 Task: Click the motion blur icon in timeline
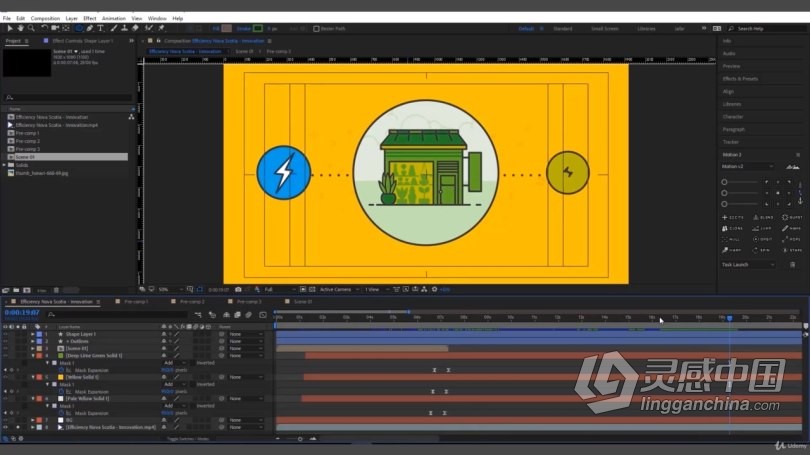point(248,315)
